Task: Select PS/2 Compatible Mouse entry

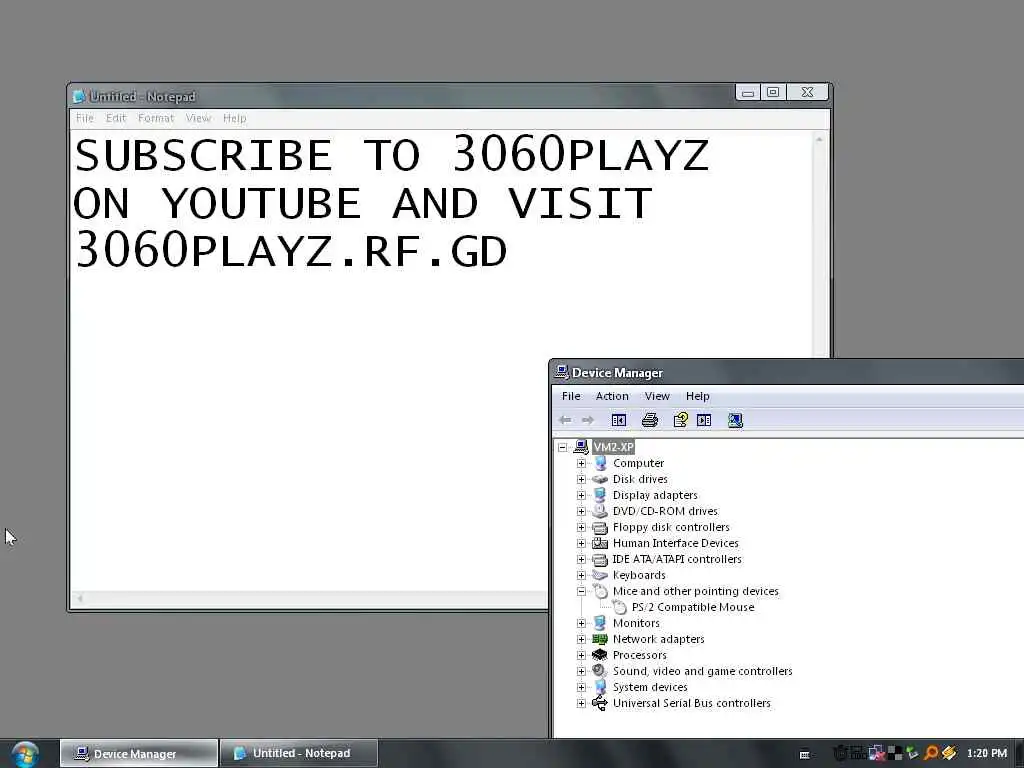Action: [693, 607]
